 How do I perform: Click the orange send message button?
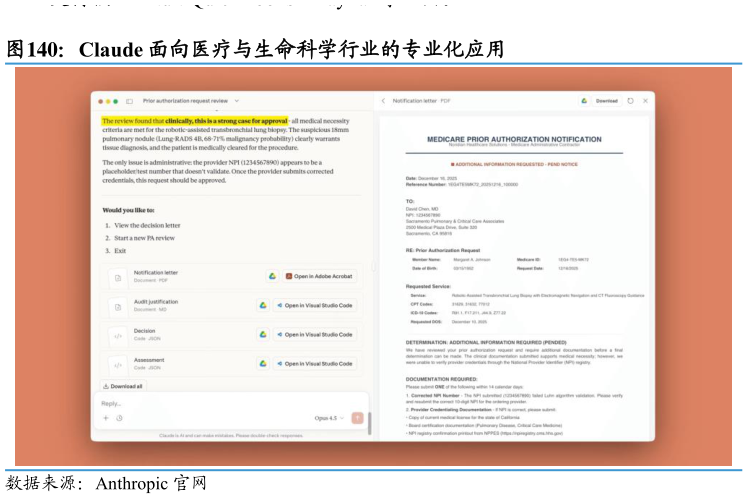coord(357,418)
